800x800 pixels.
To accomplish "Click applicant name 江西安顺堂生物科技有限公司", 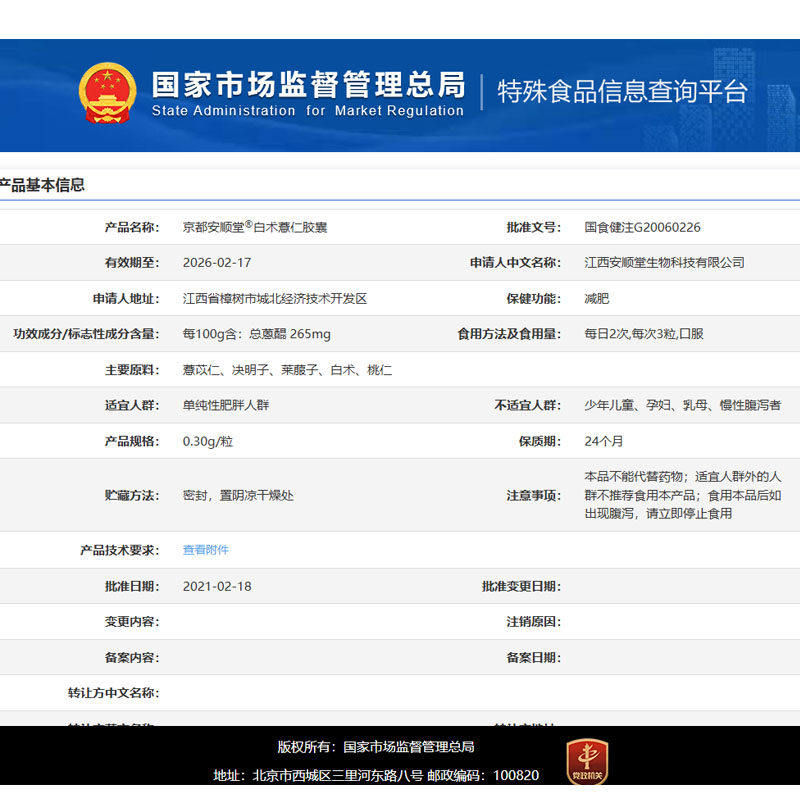I will 664,263.
